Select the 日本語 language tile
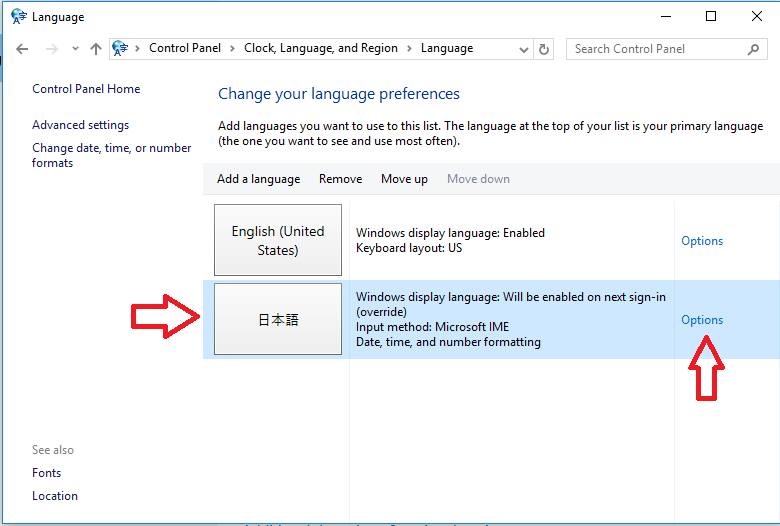This screenshot has height=526, width=780. [x=278, y=319]
